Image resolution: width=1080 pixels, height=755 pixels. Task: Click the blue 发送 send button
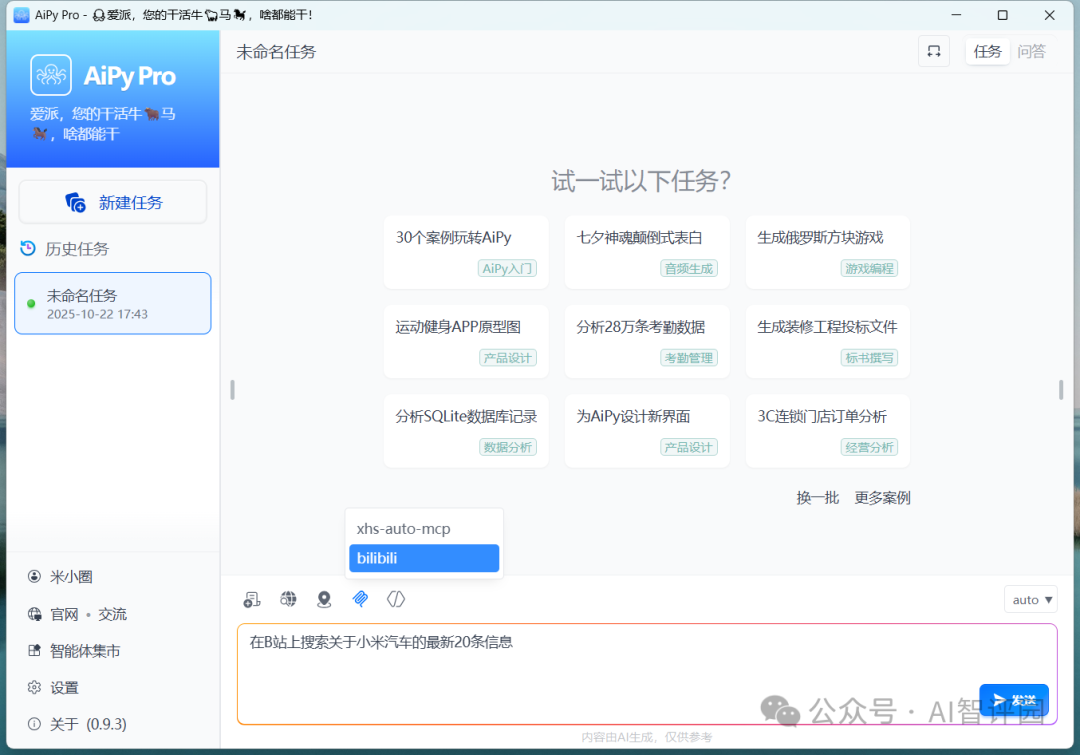coord(1014,701)
